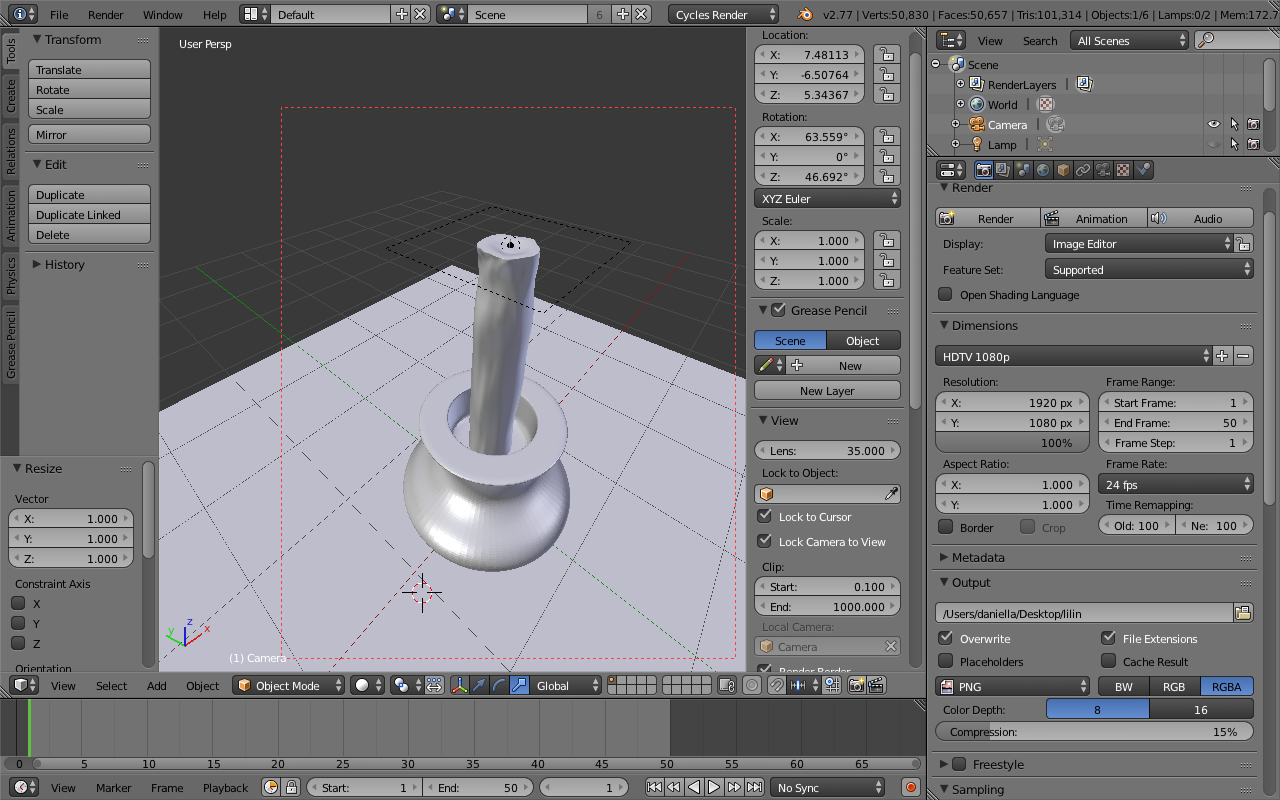
Task: Open the Cycles Render engine dropdown
Action: point(724,14)
